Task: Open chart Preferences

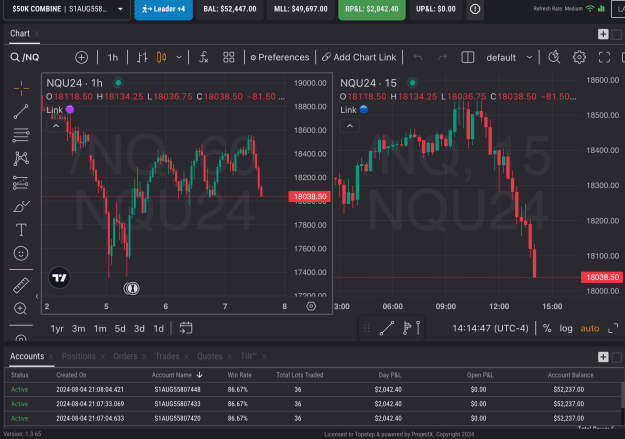Action: click(x=280, y=57)
